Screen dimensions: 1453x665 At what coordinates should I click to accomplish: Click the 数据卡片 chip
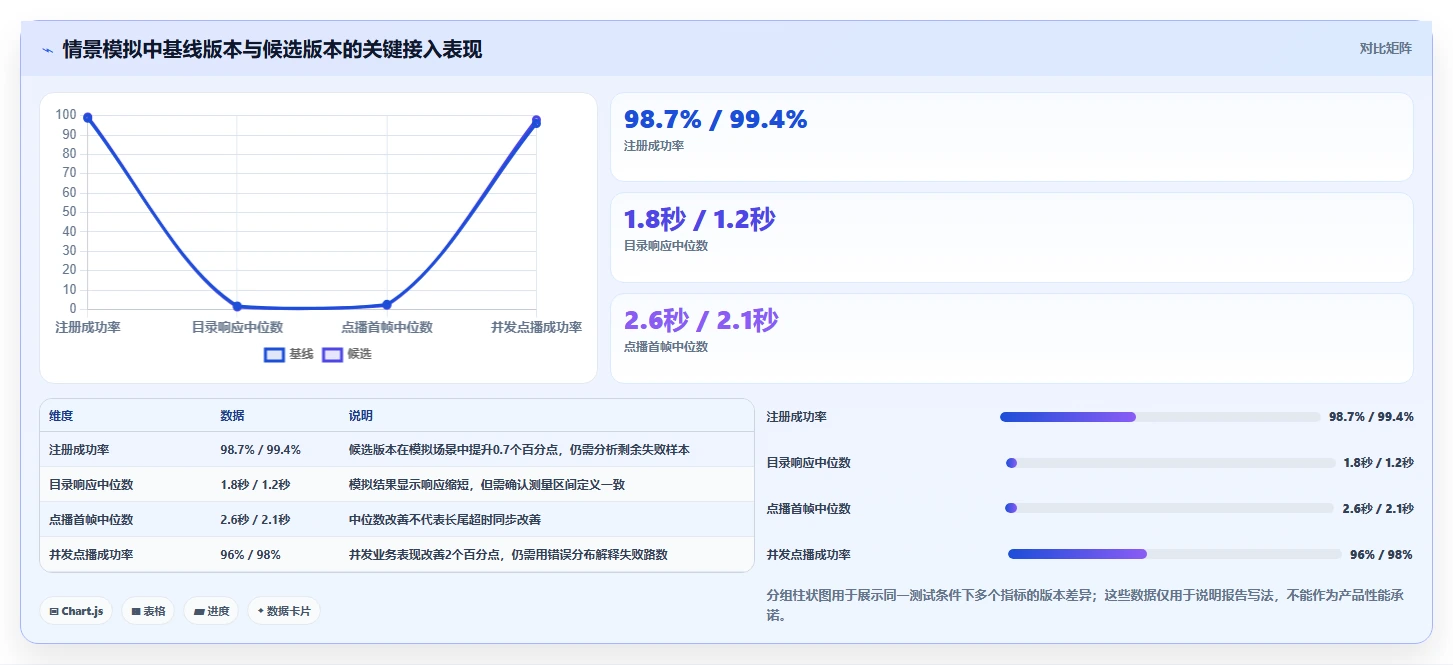pos(284,611)
